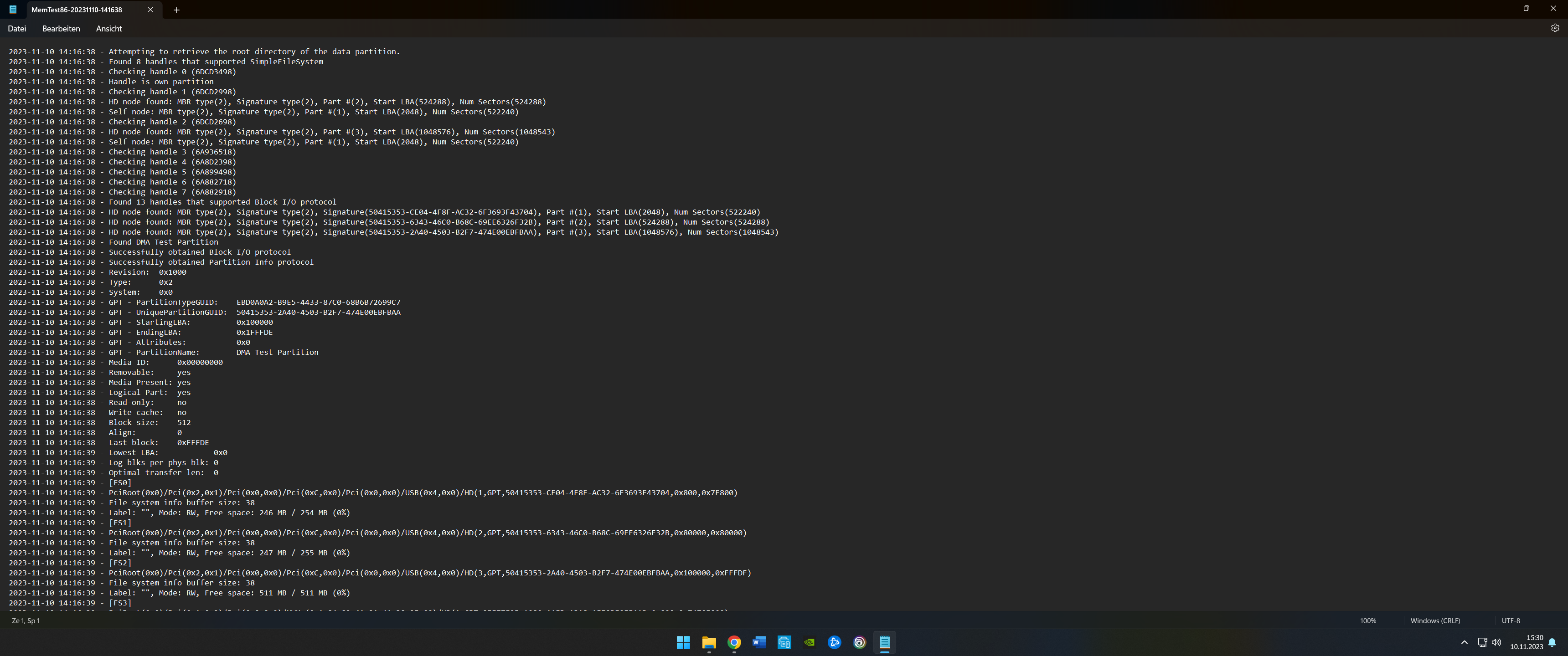Open the Bearbeiten menu
1568x656 pixels.
click(61, 29)
